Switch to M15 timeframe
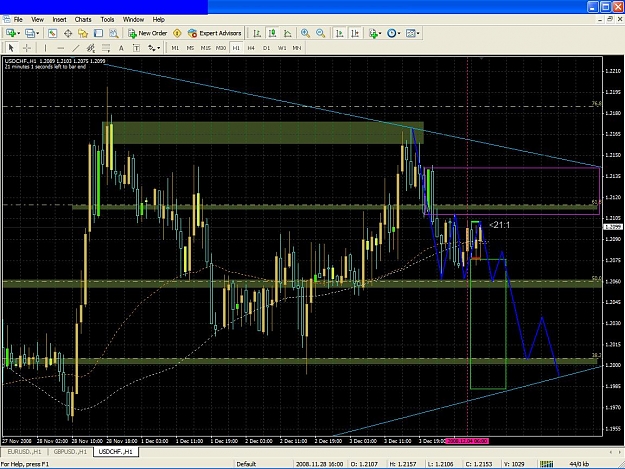The width and height of the screenshot is (625, 469). (x=205, y=48)
